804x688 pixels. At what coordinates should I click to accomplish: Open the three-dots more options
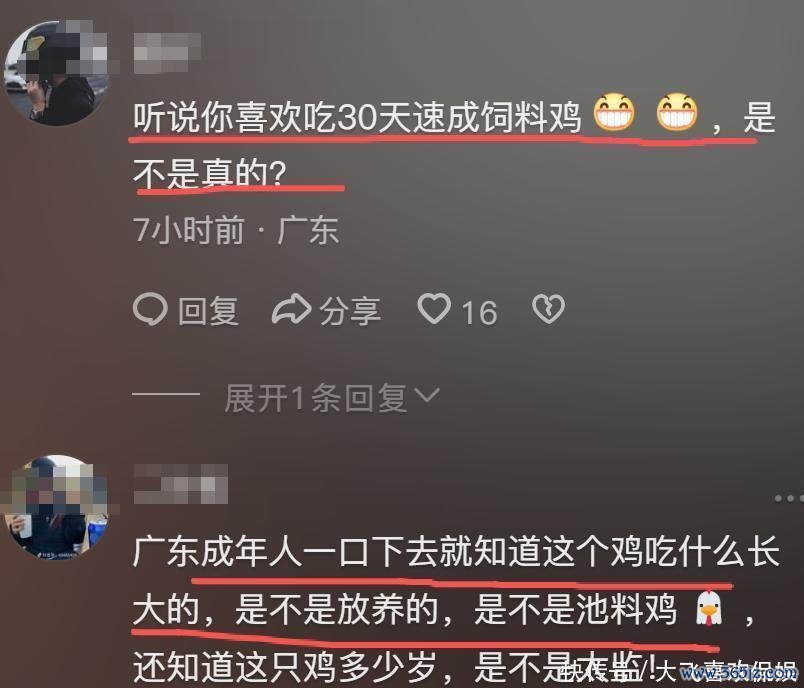(790, 498)
